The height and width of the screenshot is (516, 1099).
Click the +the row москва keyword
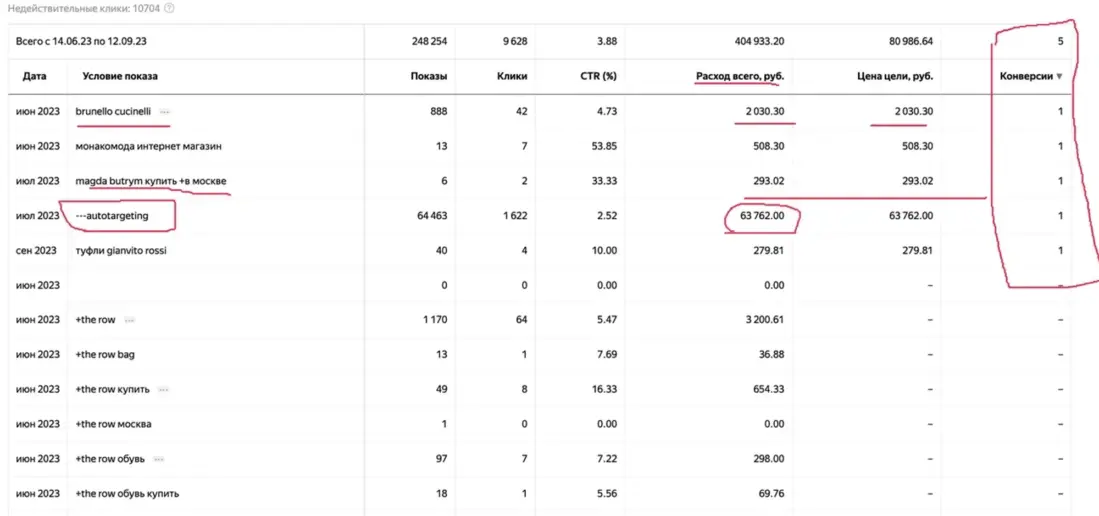click(113, 424)
